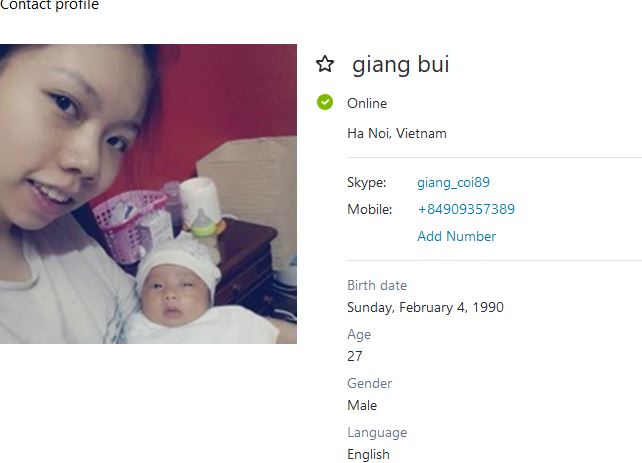Screen dimensions: 642x463
Task: Click the Language field label
Action: [377, 433]
